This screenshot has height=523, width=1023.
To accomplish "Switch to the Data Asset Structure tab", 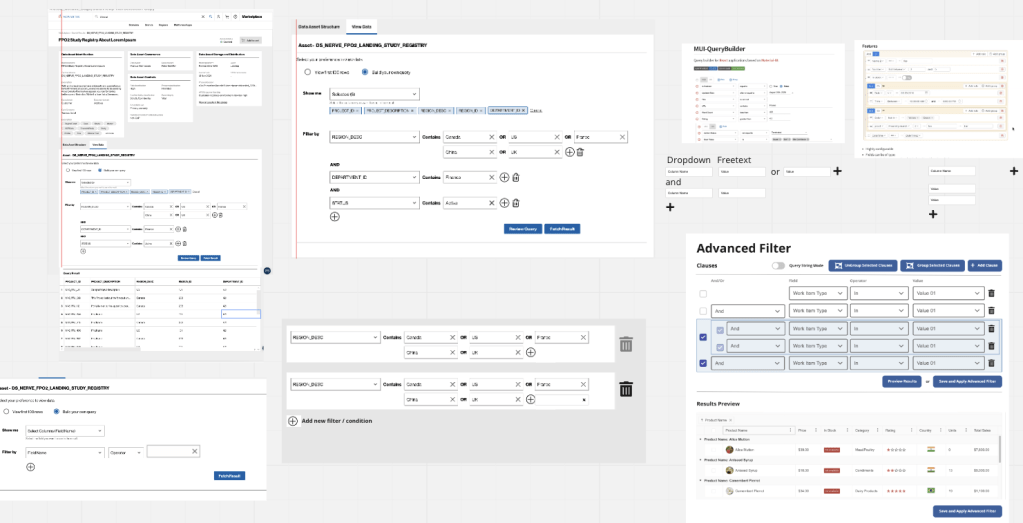I will [317, 26].
